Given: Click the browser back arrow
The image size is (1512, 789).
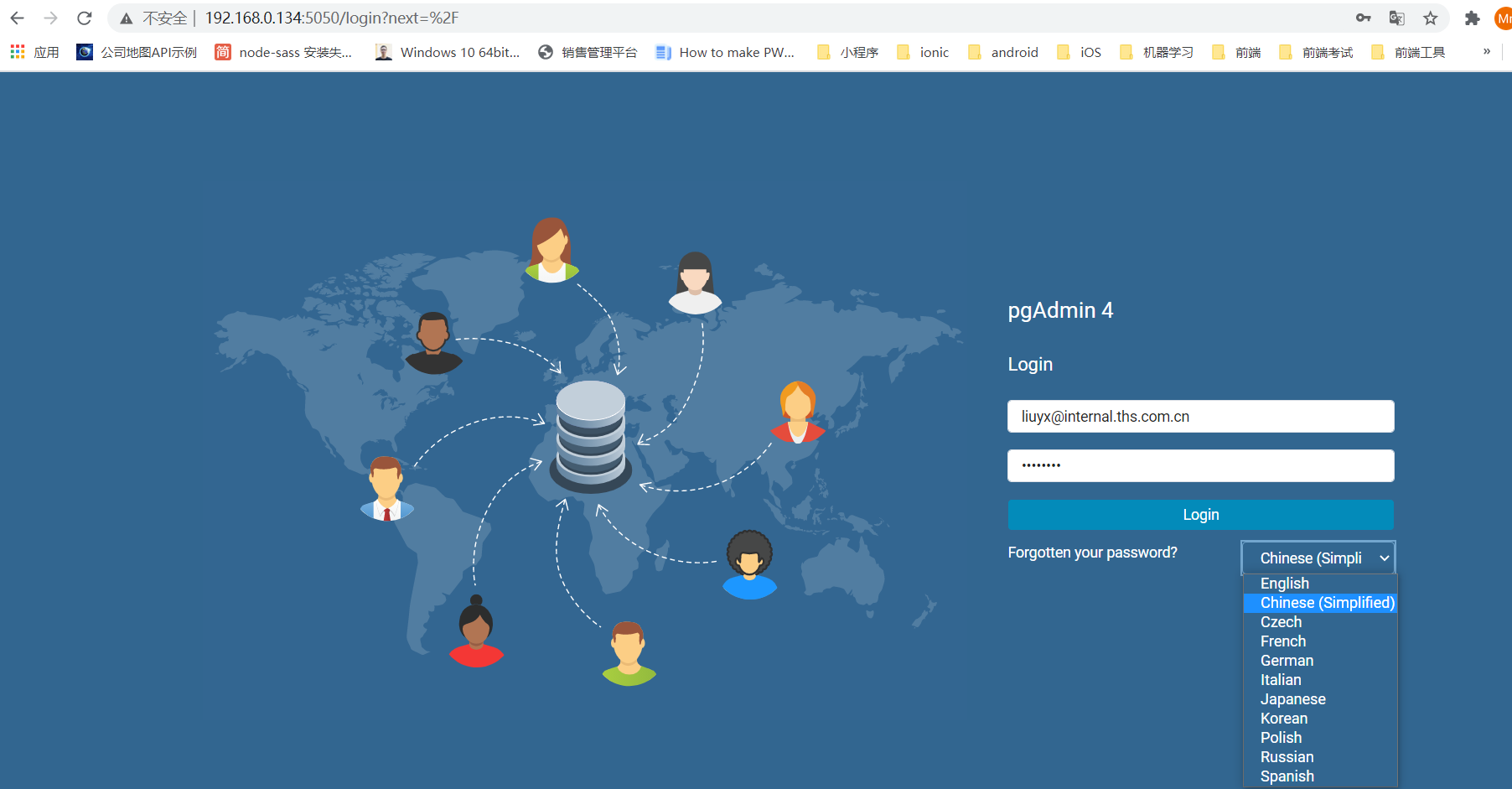Looking at the screenshot, I should click(x=18, y=18).
